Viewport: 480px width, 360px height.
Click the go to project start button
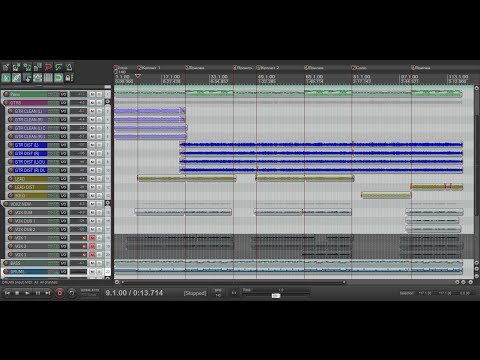click(7, 293)
